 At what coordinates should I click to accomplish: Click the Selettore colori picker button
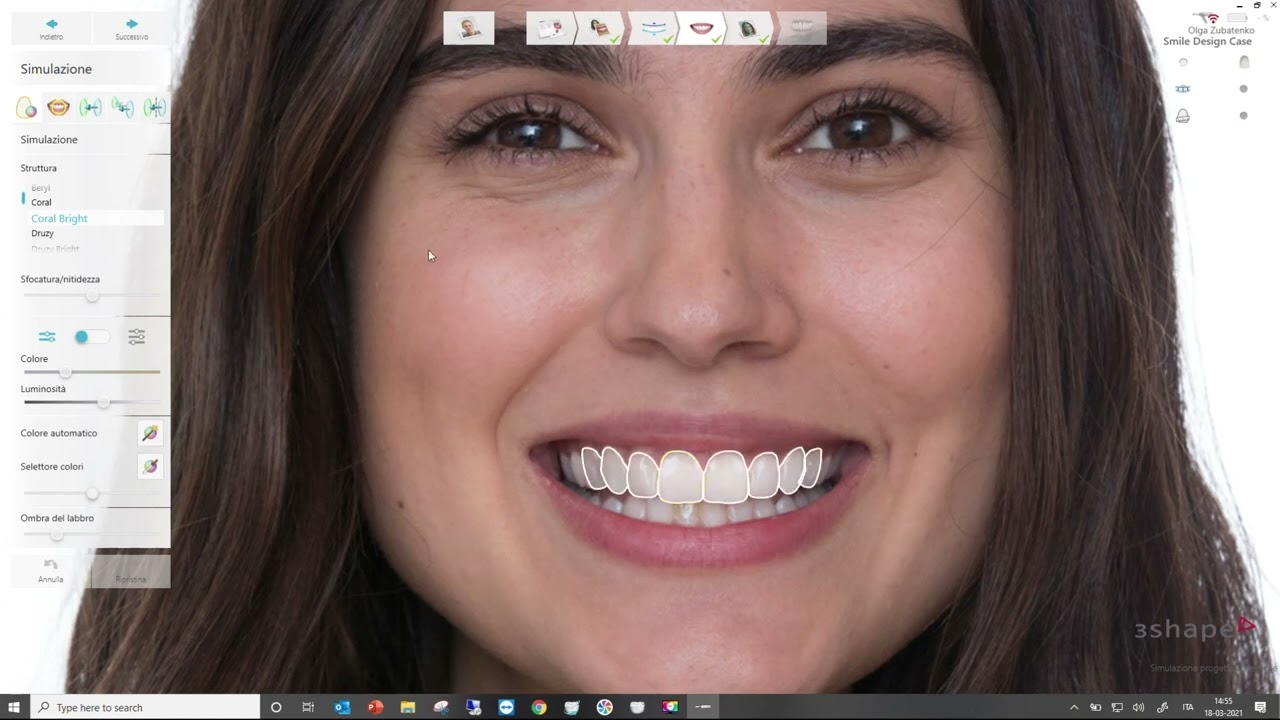(x=150, y=466)
